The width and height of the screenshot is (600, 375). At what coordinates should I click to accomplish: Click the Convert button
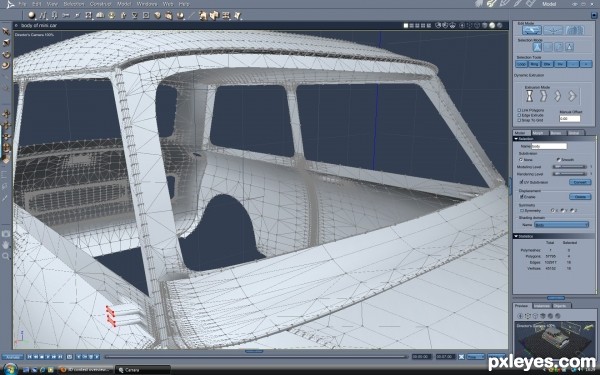click(x=580, y=182)
